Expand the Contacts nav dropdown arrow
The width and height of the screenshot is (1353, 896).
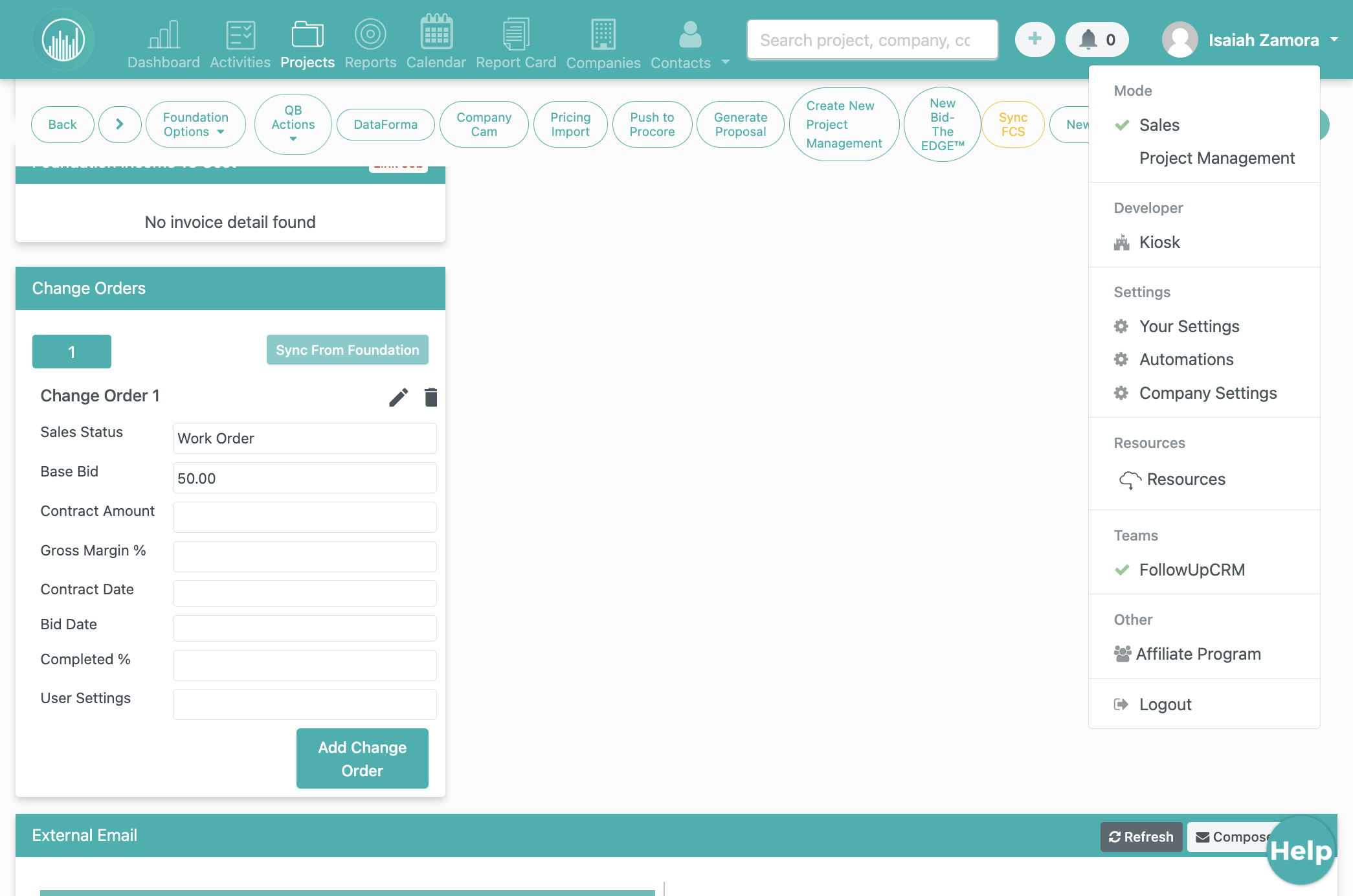(x=726, y=62)
